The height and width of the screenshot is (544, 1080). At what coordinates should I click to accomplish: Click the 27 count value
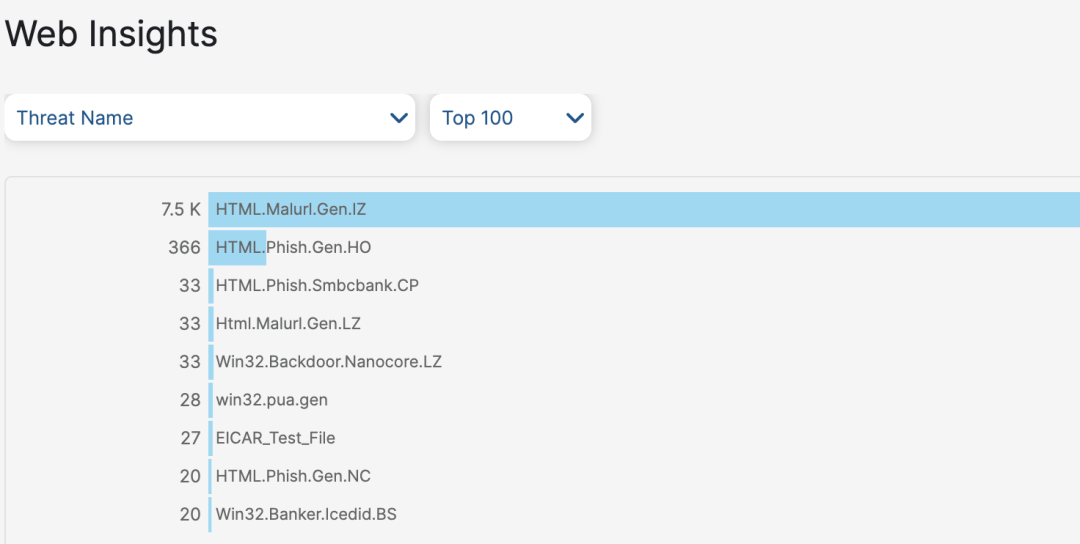[190, 438]
